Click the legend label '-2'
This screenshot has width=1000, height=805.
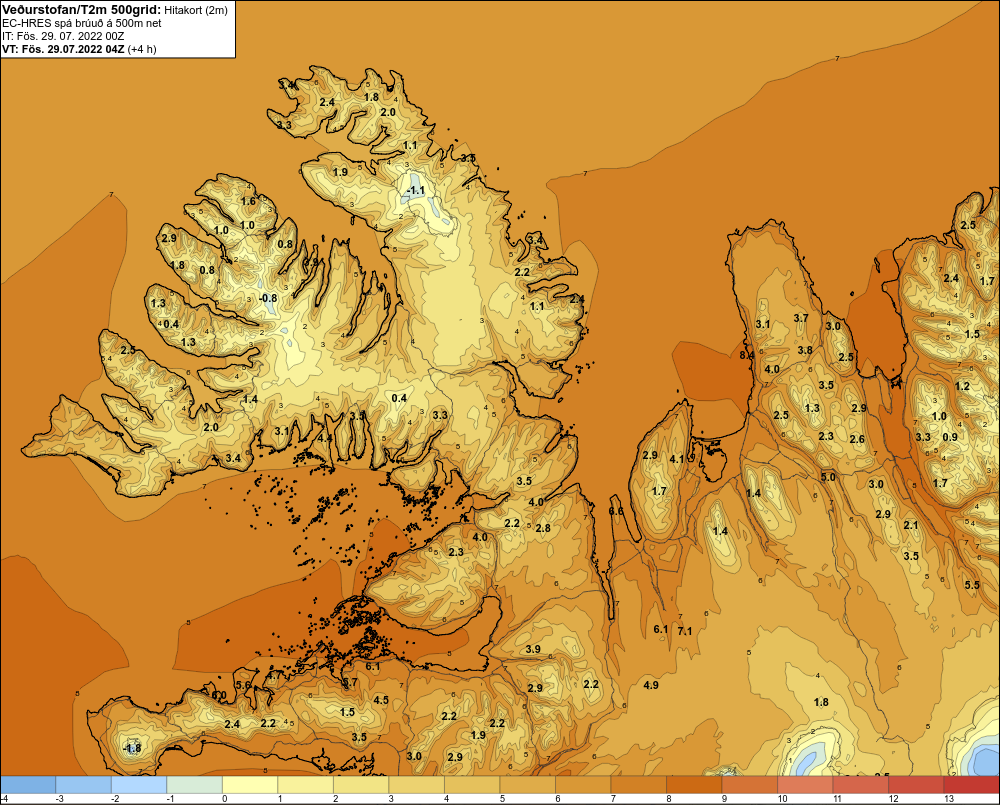[115, 799]
